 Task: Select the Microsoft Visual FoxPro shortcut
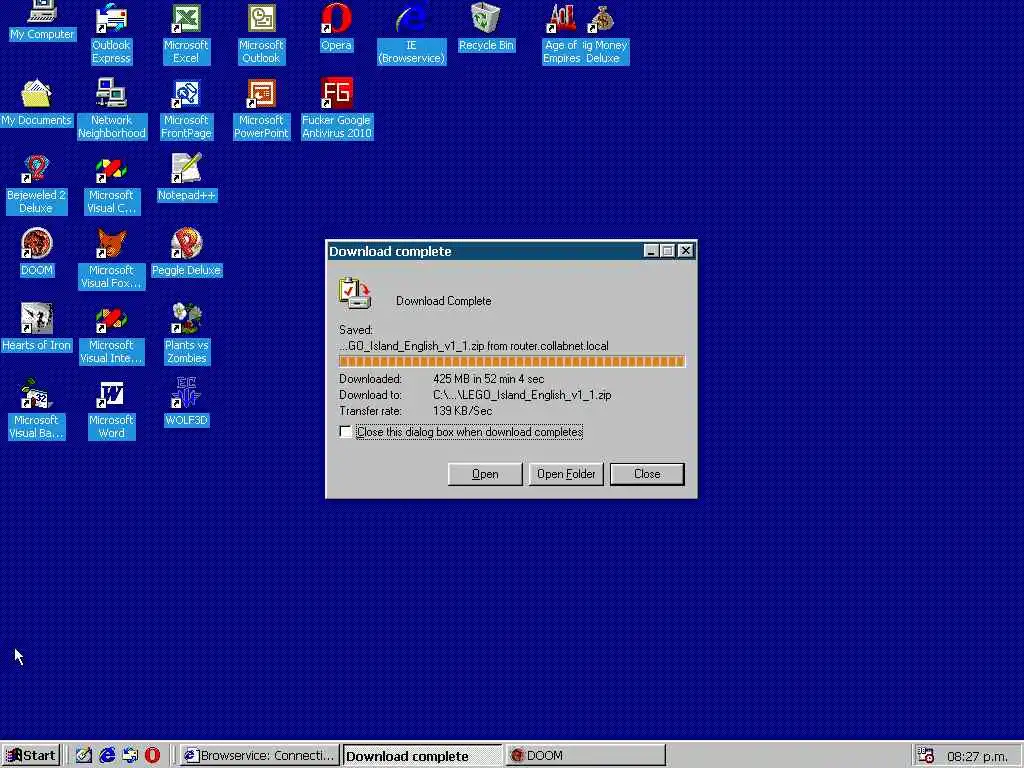(x=111, y=259)
